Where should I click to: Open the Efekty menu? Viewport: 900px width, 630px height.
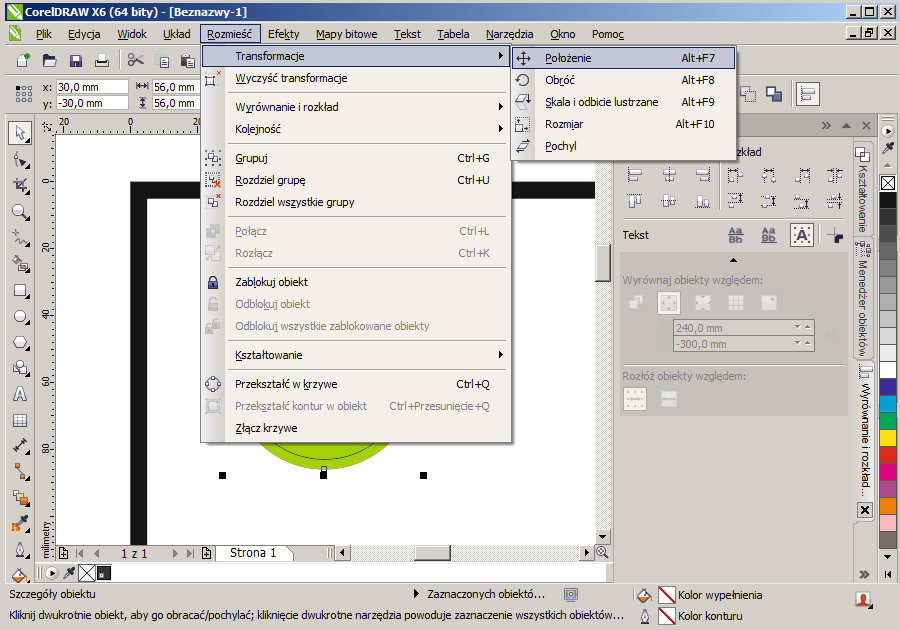(284, 34)
